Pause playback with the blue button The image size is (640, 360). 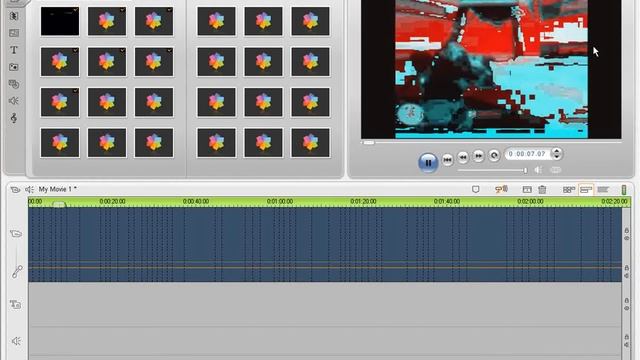(x=428, y=162)
